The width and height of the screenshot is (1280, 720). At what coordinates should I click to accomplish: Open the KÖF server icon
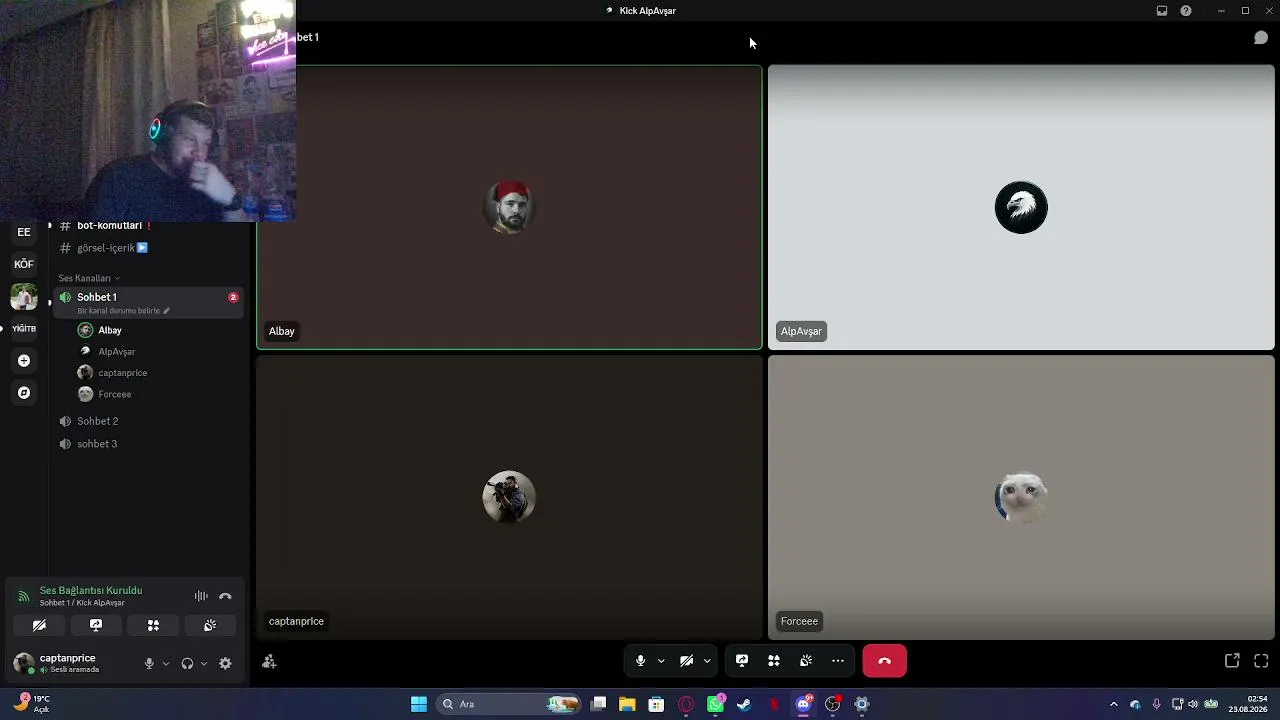24,264
